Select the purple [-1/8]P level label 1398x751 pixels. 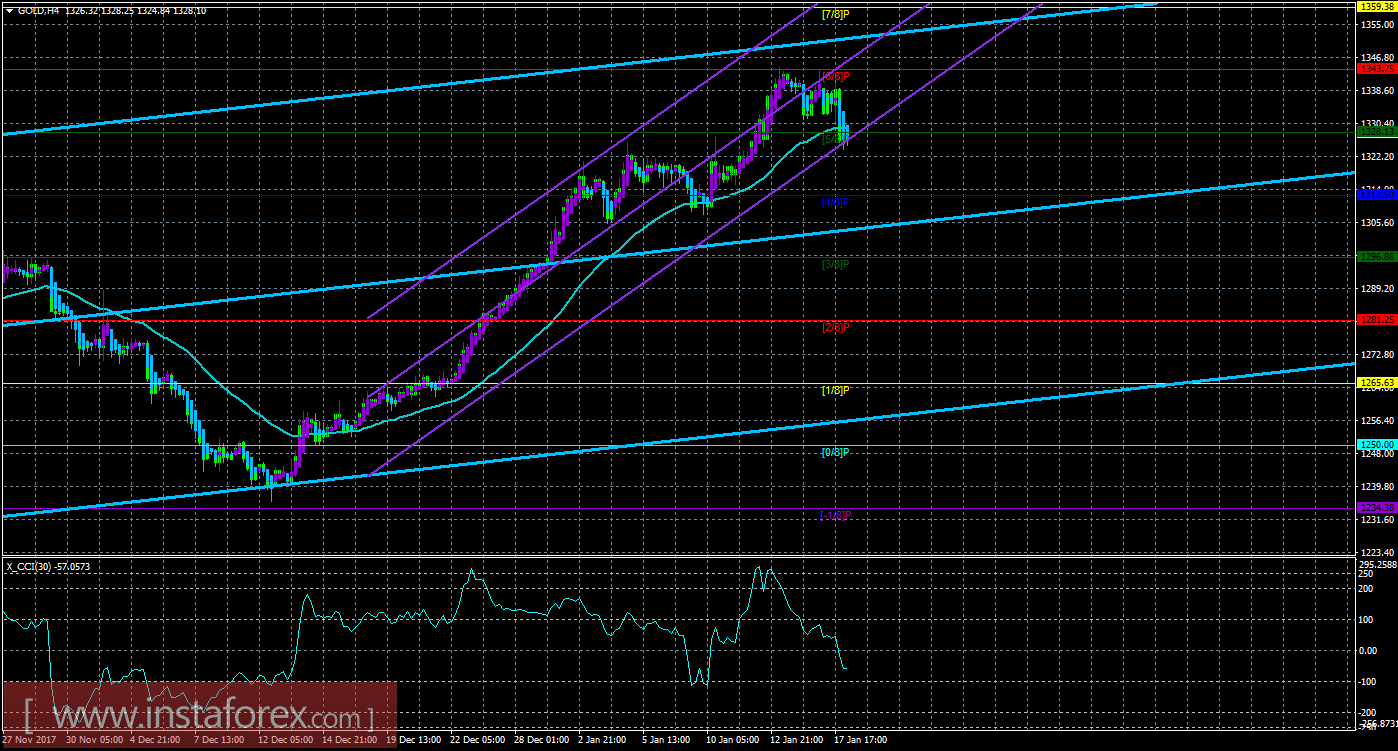(x=835, y=515)
